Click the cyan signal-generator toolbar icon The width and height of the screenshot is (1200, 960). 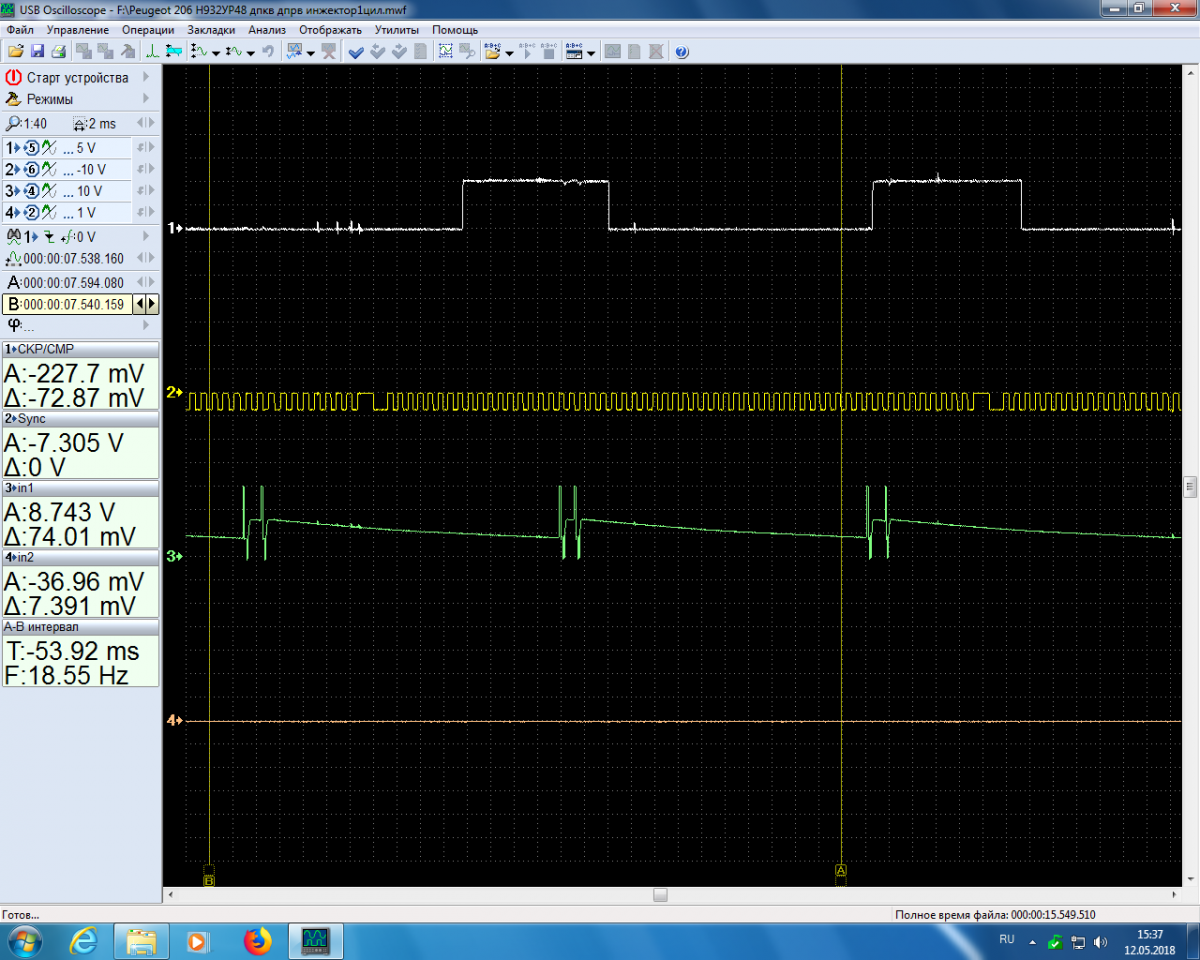tap(174, 51)
